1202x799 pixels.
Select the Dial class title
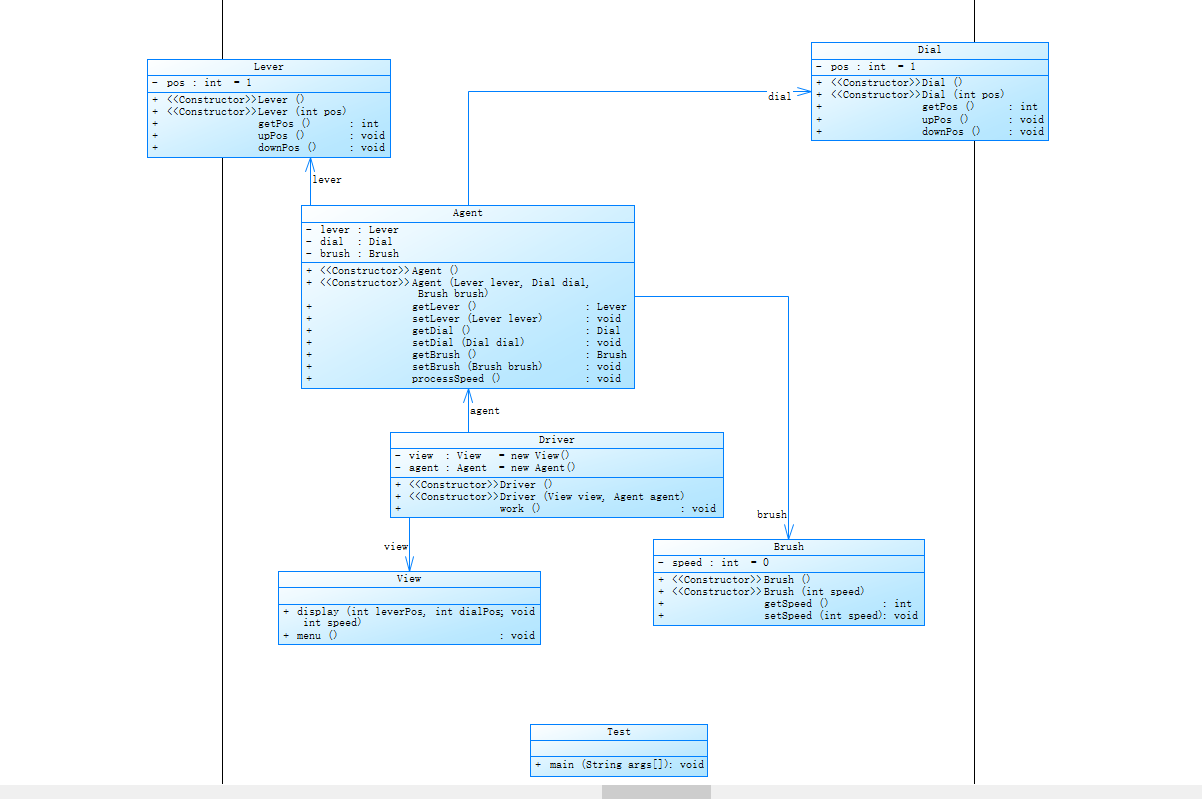tap(929, 50)
